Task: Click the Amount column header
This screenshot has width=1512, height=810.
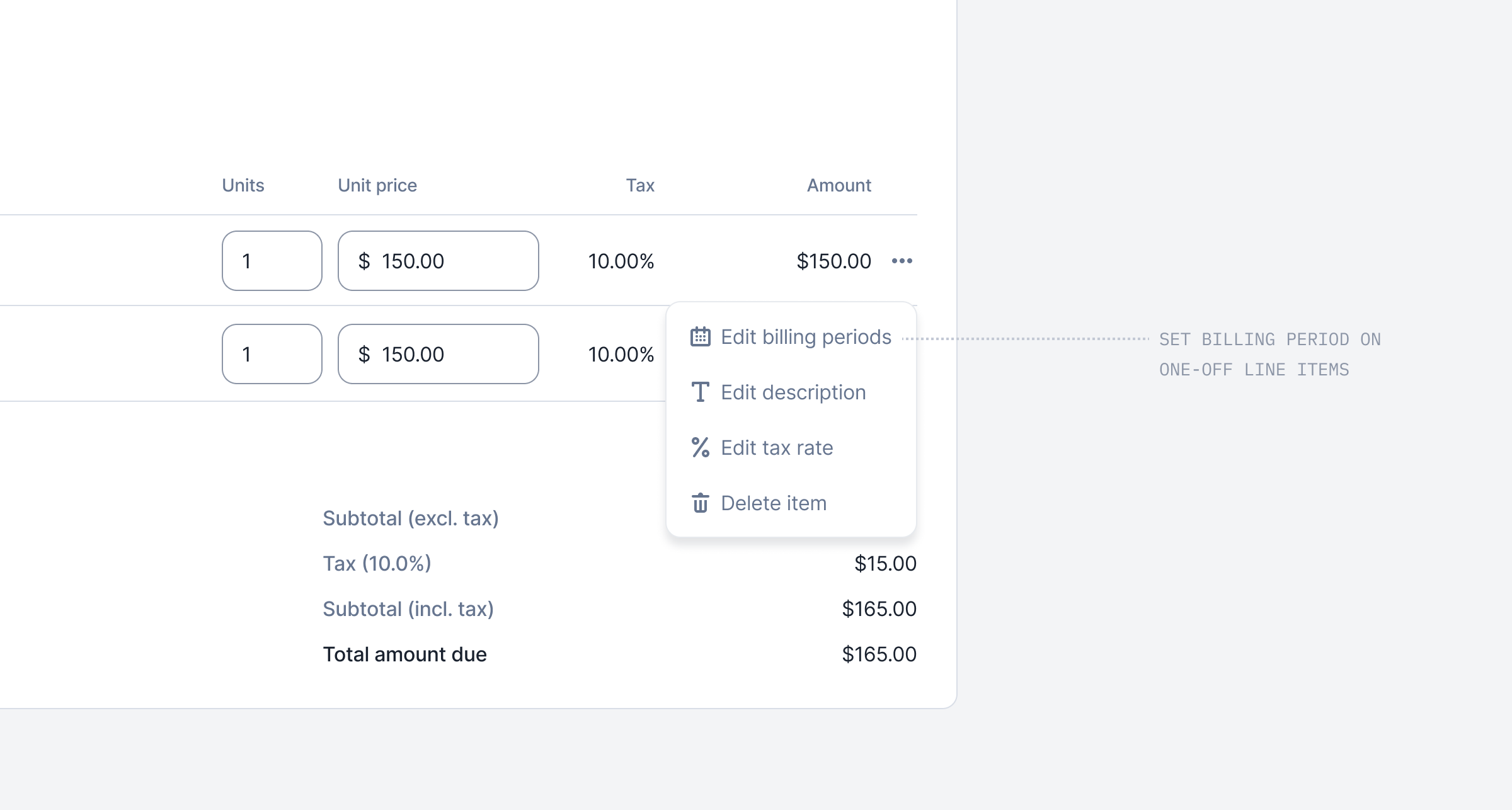Action: point(839,185)
